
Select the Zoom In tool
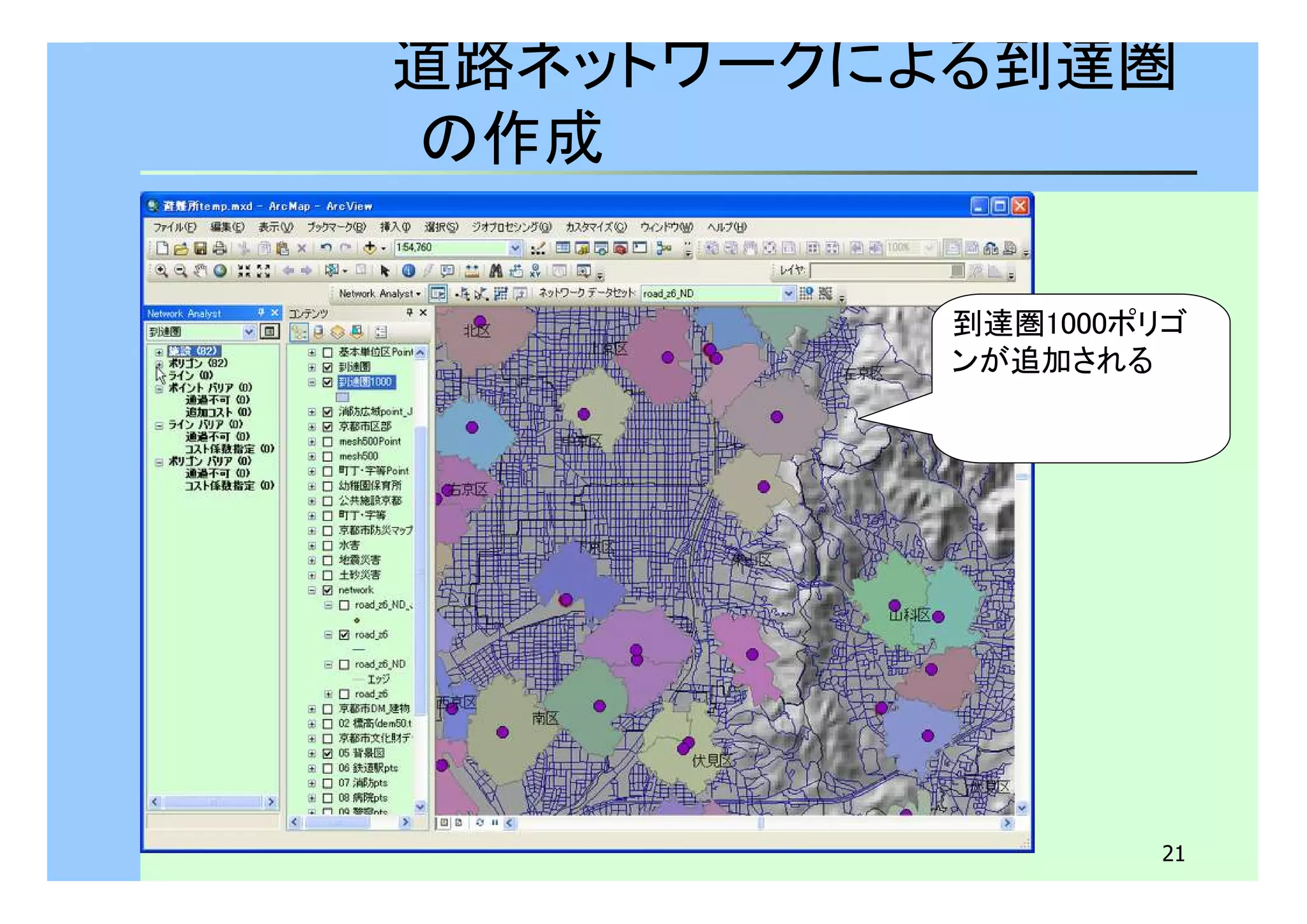tap(161, 271)
